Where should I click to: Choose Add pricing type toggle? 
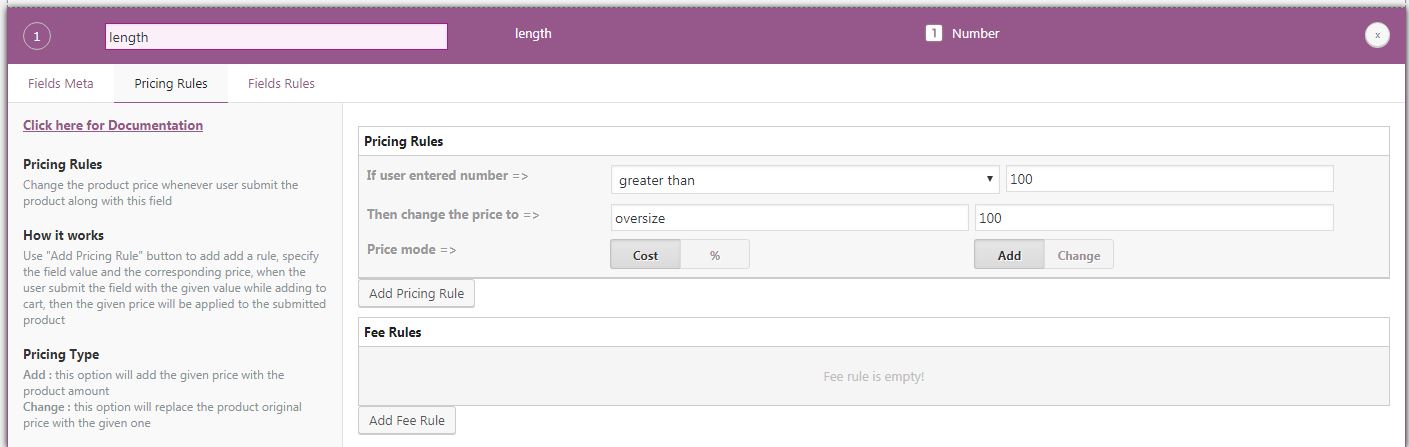pos(1009,255)
